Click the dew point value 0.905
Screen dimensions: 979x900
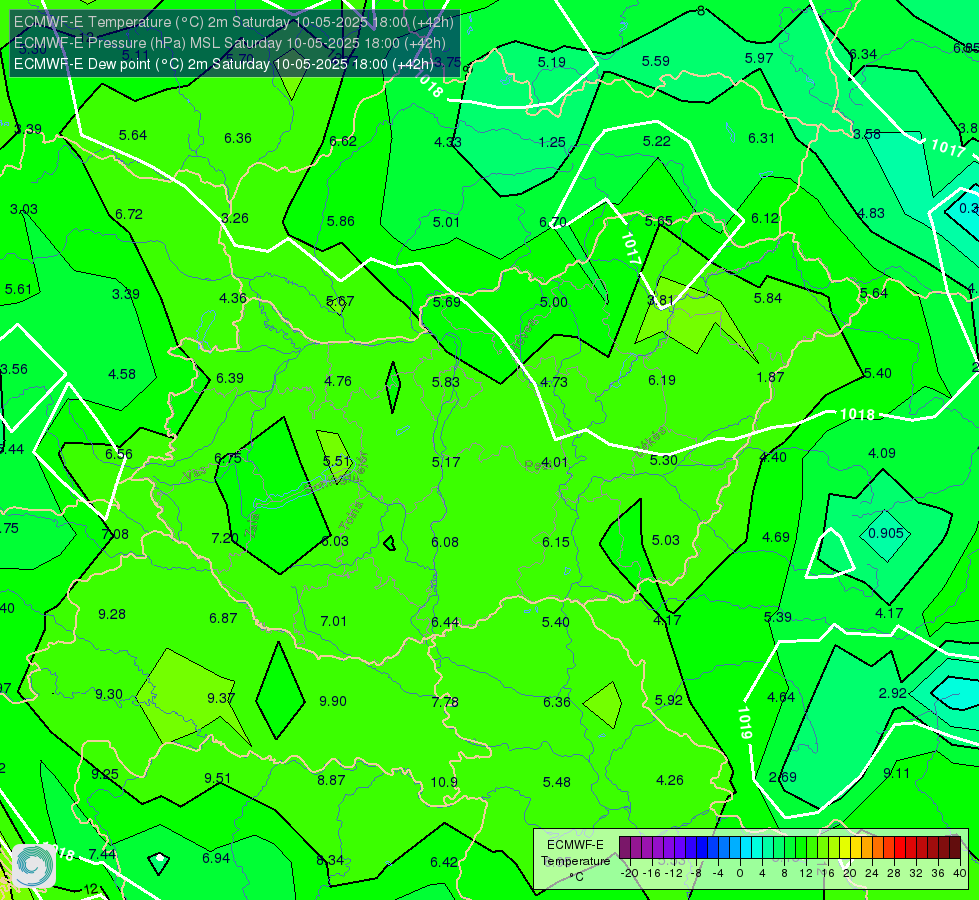(886, 533)
